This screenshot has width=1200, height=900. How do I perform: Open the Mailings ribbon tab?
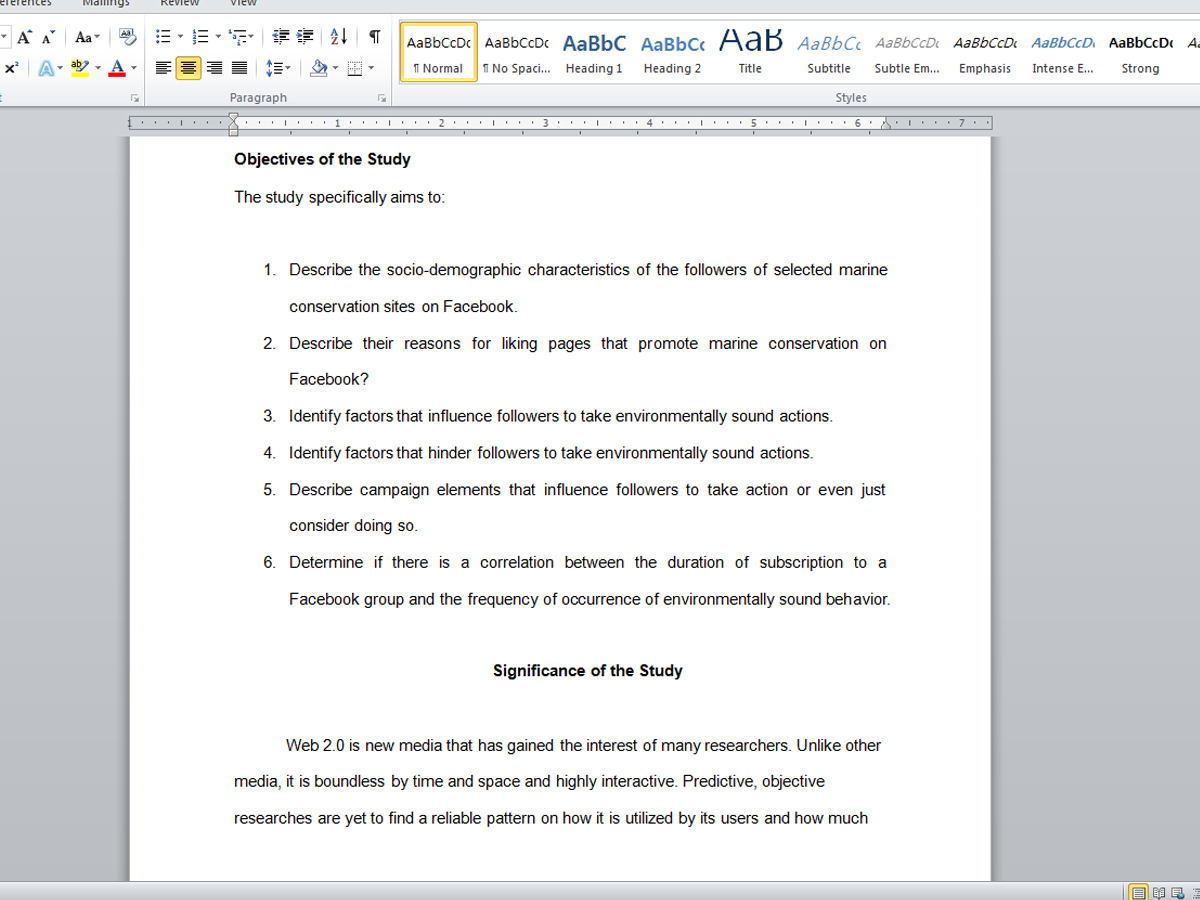pos(106,3)
